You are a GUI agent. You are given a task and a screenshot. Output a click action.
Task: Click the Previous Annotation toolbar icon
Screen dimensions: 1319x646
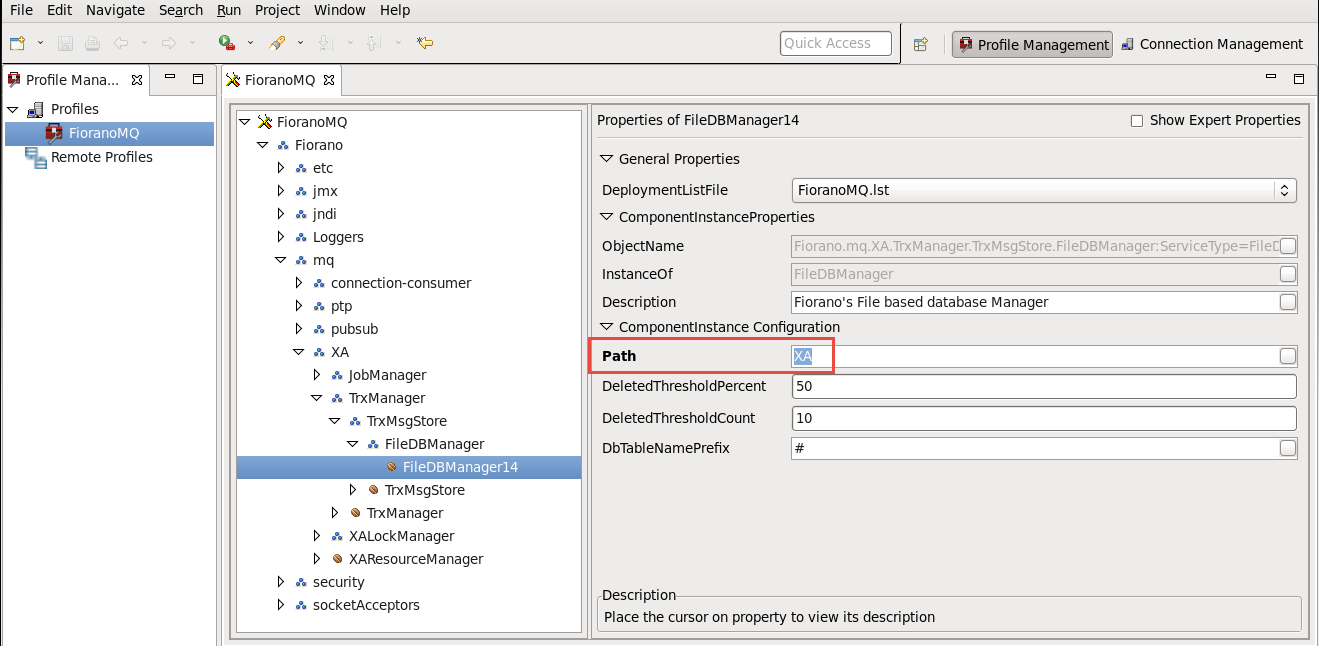click(373, 43)
